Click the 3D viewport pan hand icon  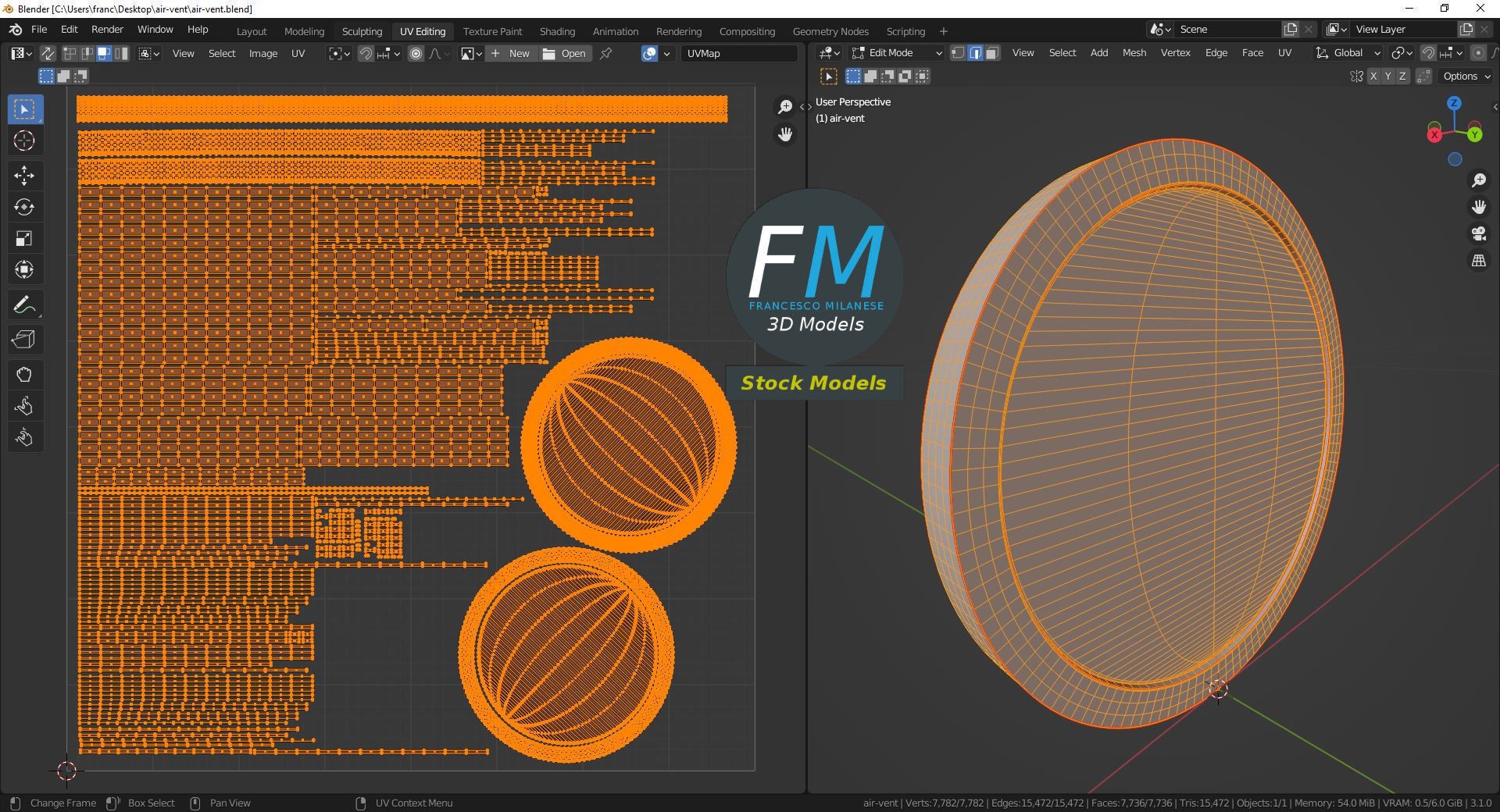[x=1479, y=207]
